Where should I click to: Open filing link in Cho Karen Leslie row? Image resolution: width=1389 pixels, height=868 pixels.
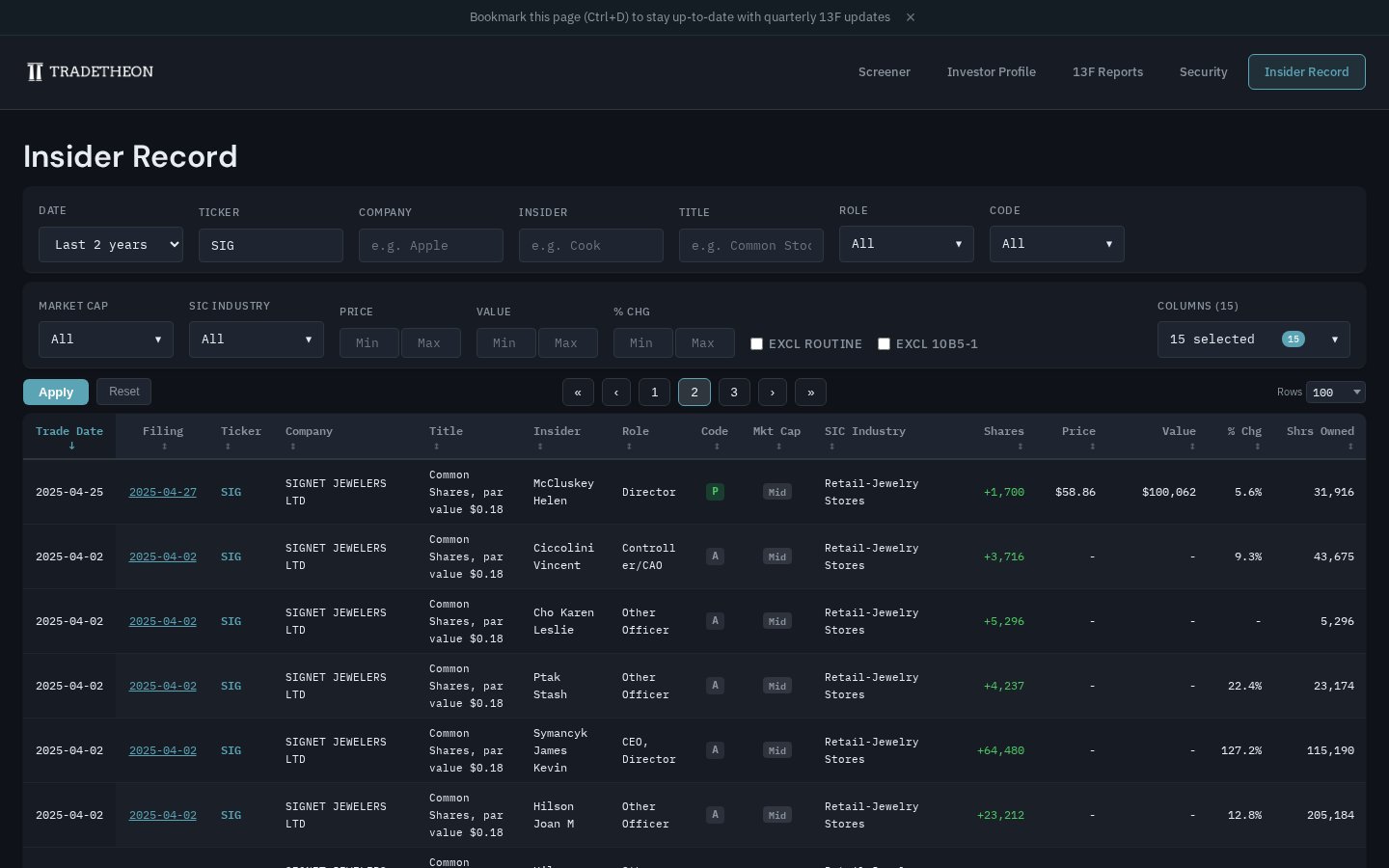[163, 621]
